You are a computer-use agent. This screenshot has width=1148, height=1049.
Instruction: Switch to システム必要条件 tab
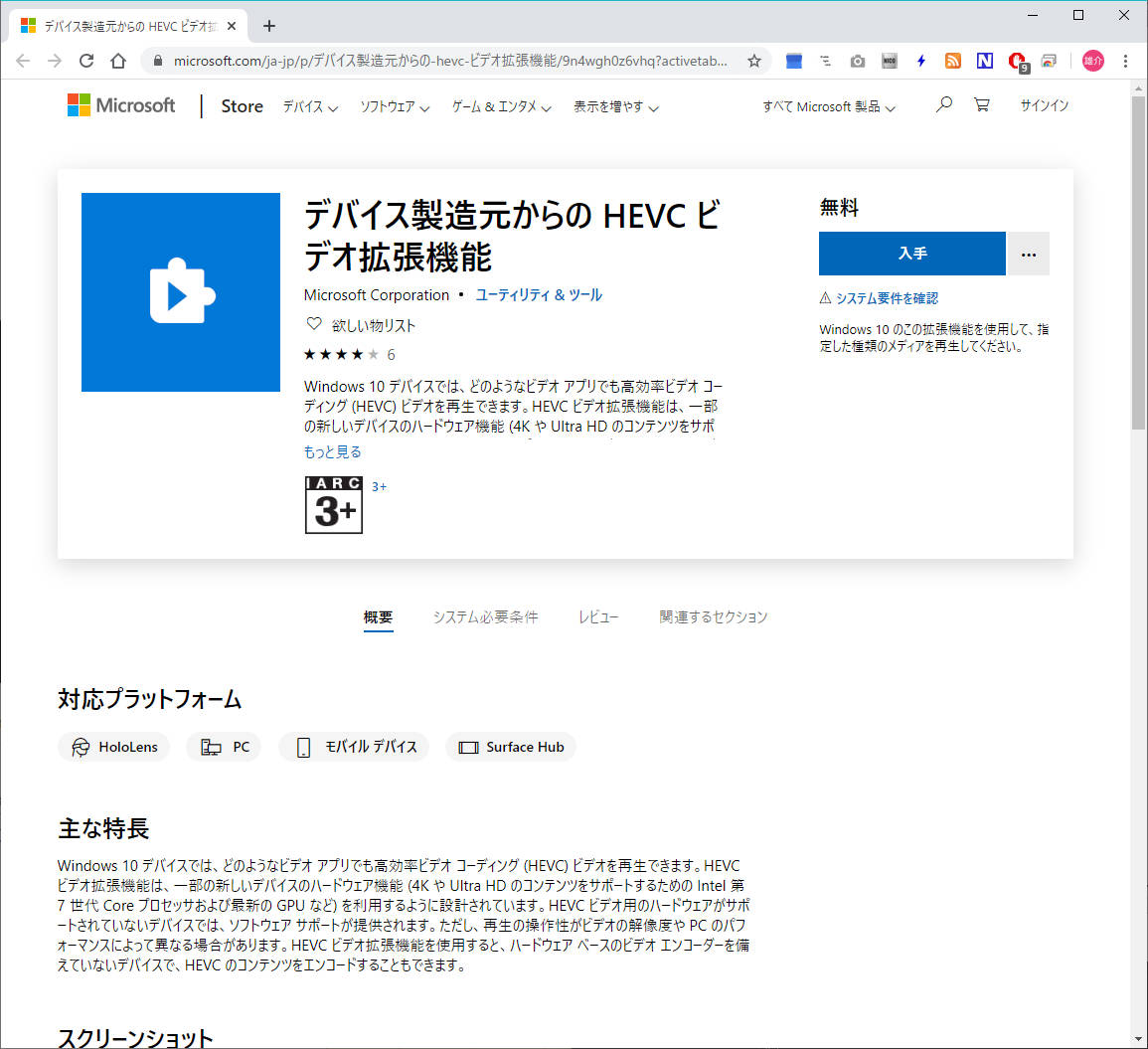(x=485, y=616)
